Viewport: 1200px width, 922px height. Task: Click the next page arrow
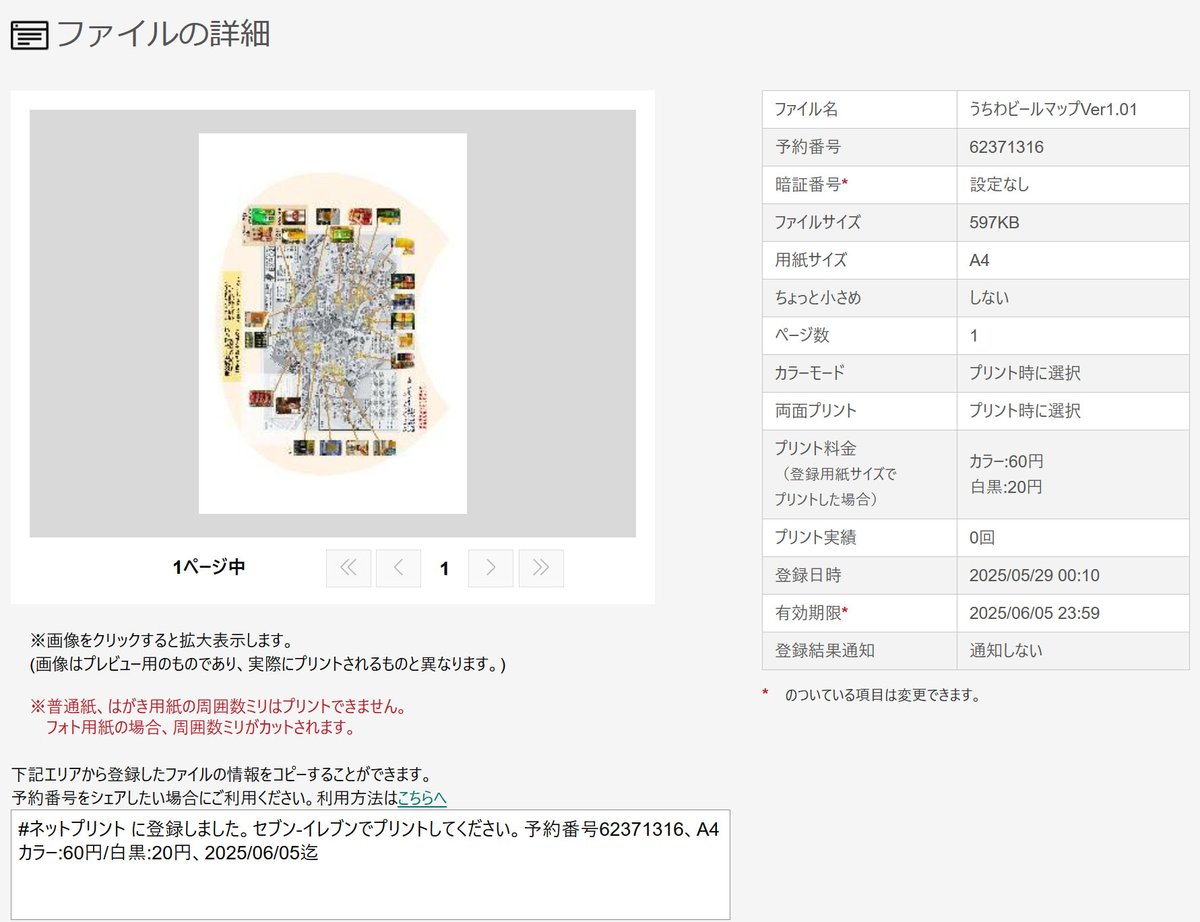(x=490, y=567)
